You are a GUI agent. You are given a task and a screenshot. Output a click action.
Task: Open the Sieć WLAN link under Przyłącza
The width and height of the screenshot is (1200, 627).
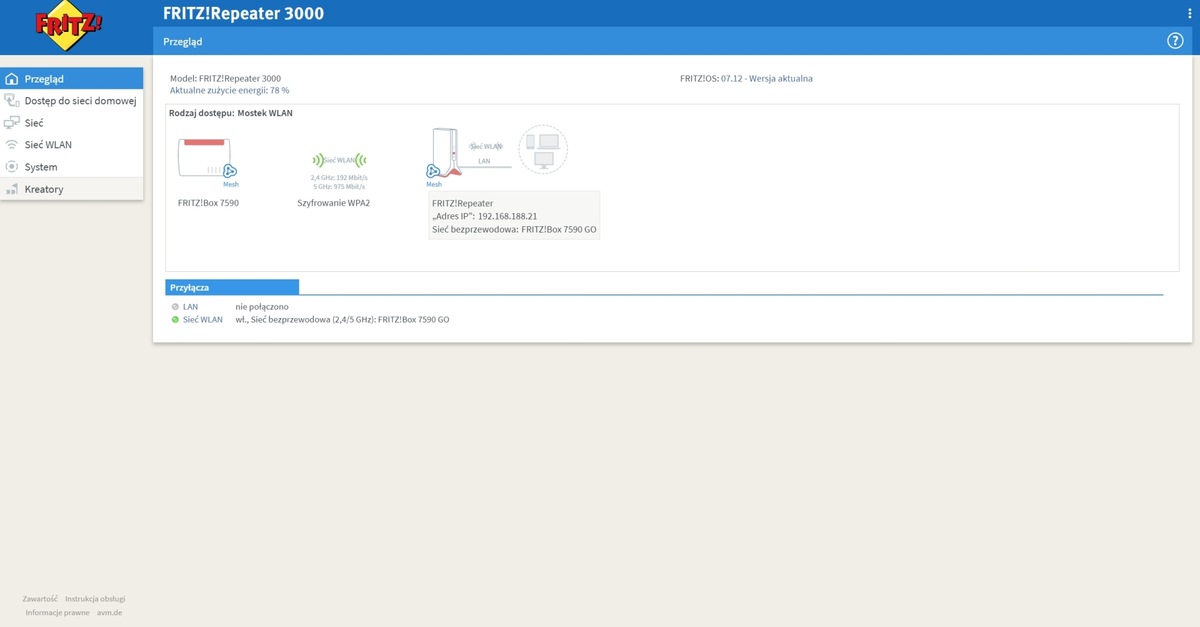(203, 320)
